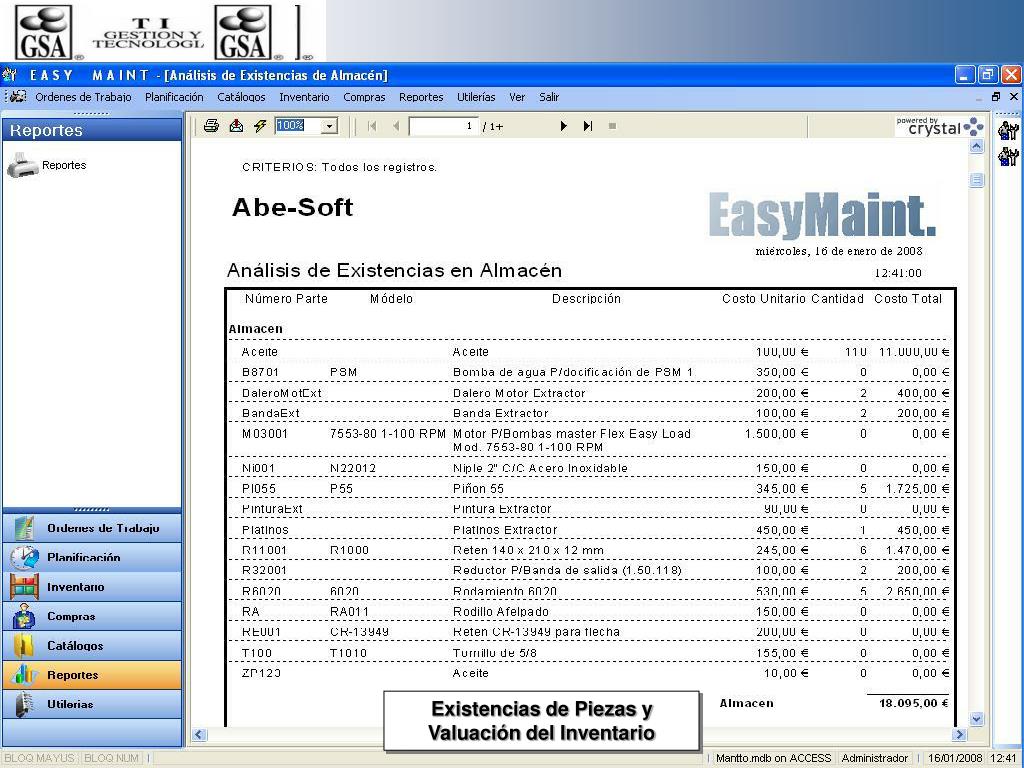Click the Utilerías tools icon

pyautogui.click(x=24, y=705)
